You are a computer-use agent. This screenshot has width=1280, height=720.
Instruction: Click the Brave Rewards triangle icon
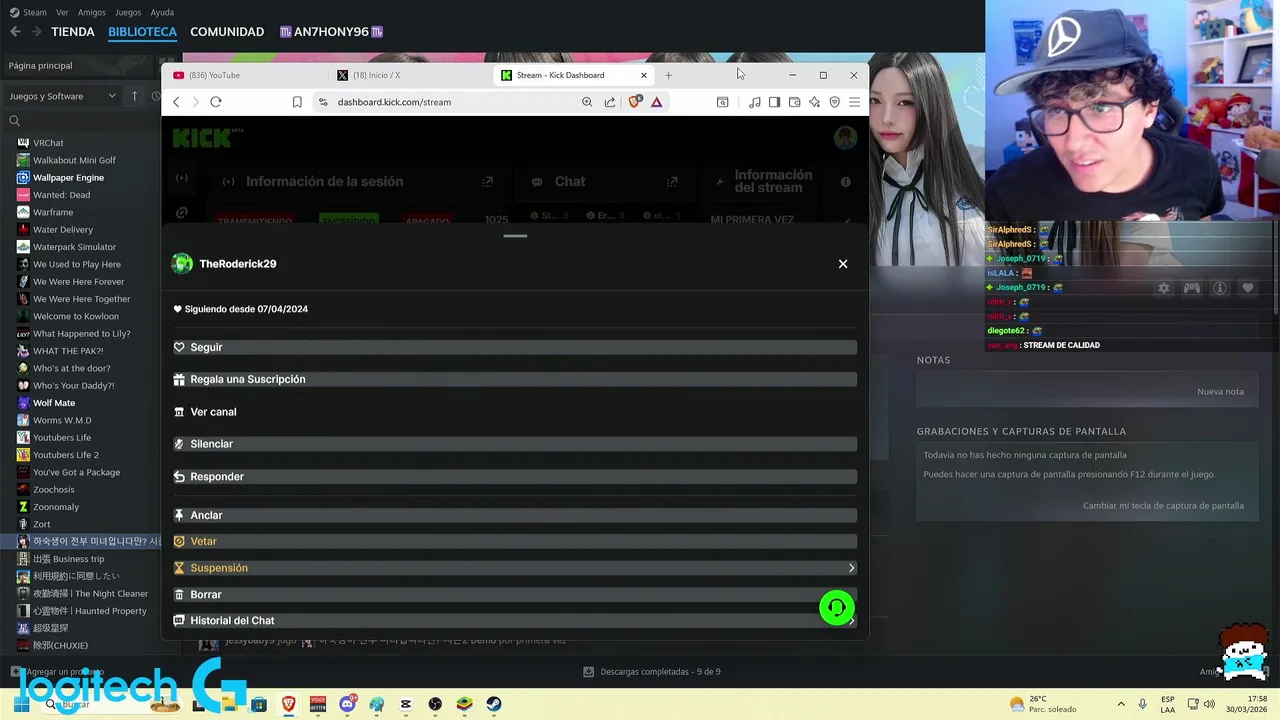click(657, 102)
